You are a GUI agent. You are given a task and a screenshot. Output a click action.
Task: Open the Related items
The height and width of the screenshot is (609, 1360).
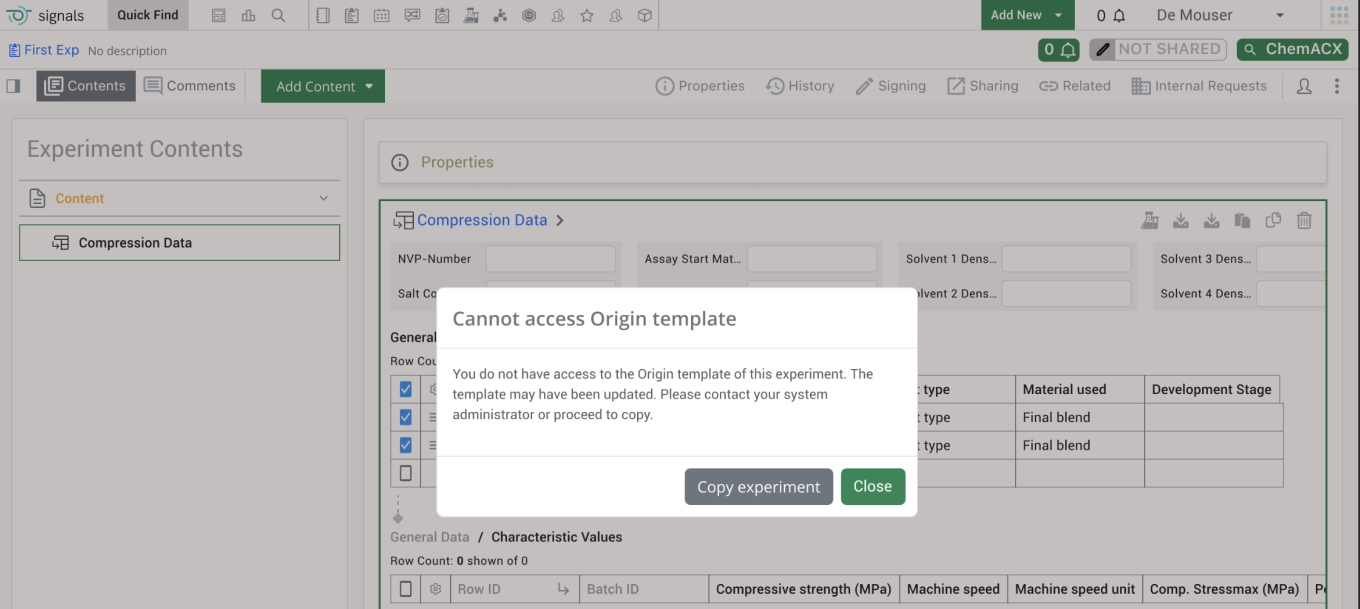click(x=1075, y=86)
